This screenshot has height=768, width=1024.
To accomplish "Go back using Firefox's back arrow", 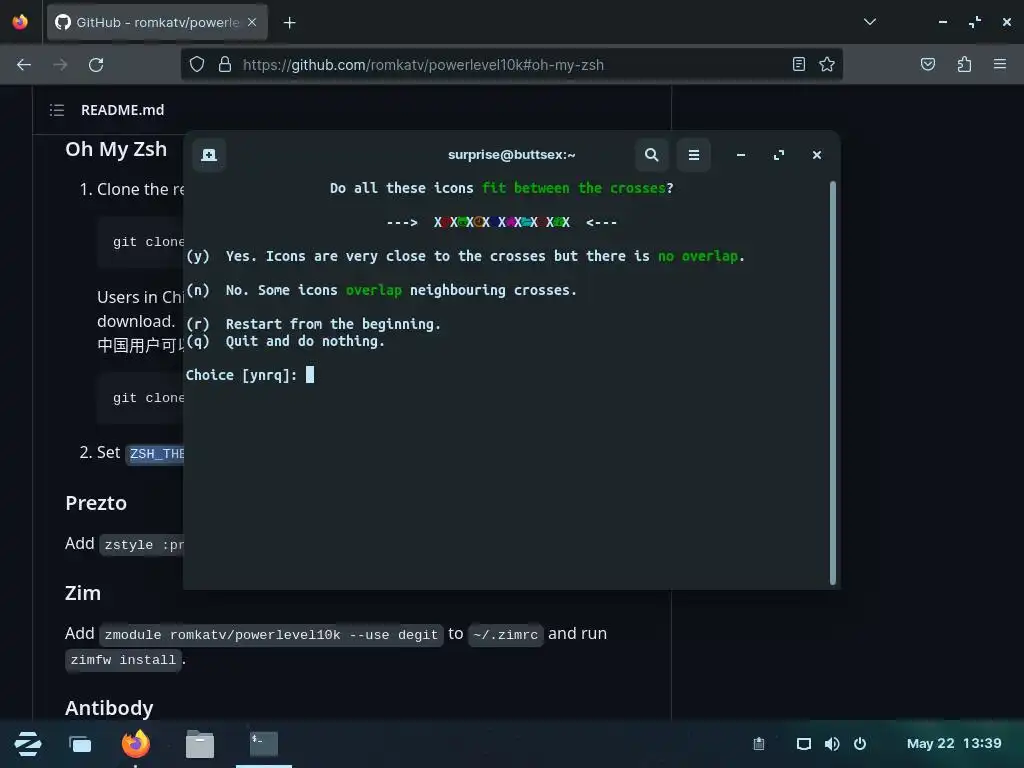I will (24, 65).
